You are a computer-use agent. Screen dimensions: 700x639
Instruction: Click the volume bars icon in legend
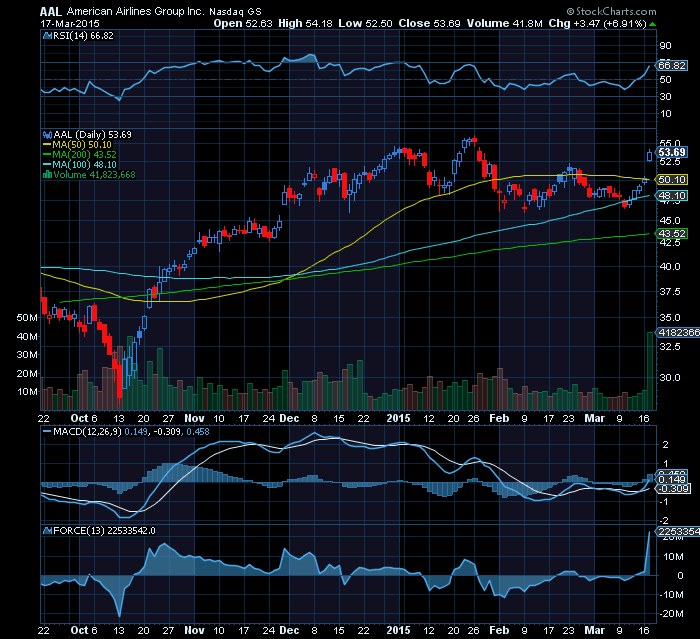[47, 175]
